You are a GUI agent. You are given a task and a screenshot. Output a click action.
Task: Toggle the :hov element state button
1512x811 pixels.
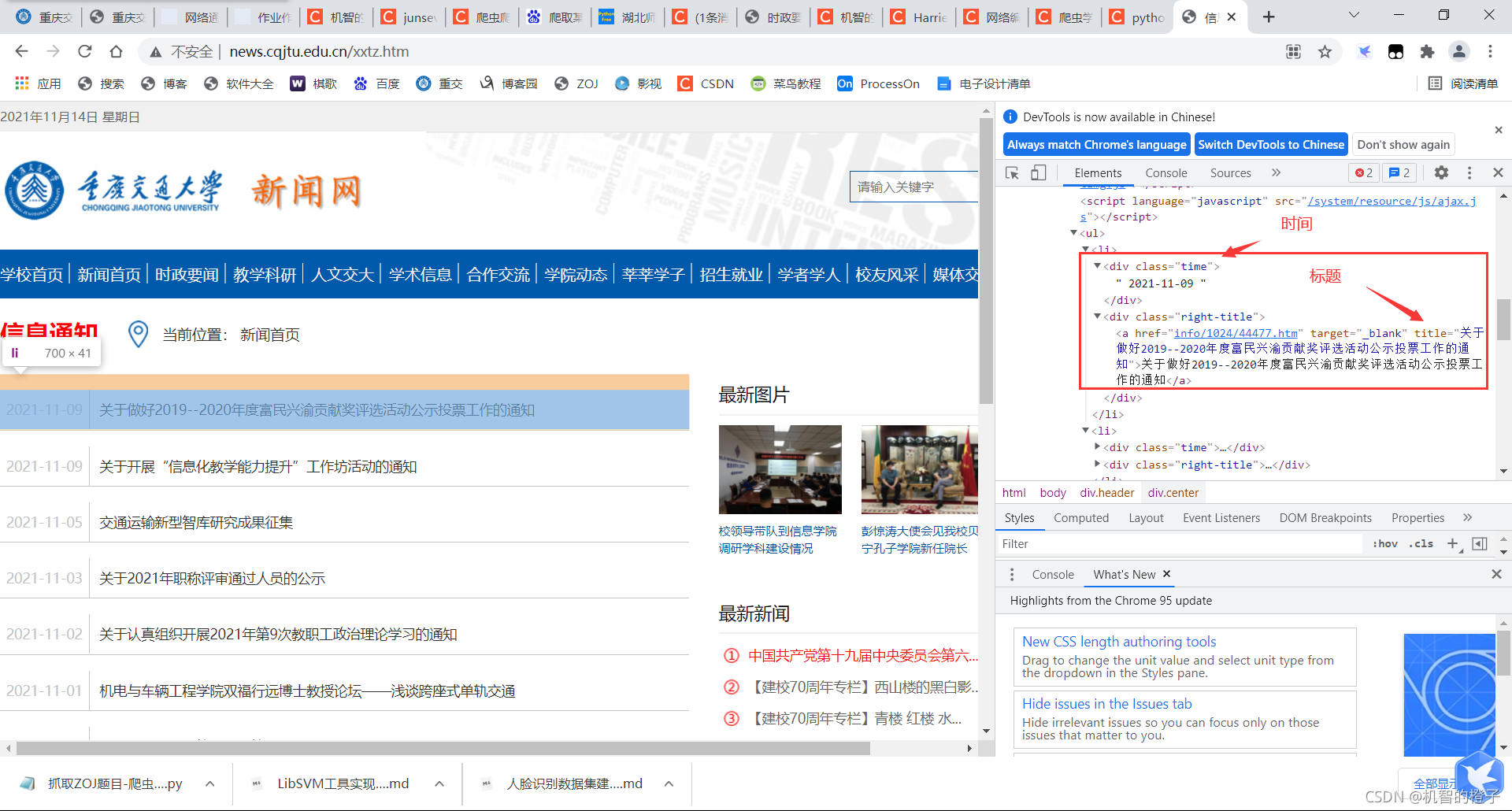point(1385,543)
